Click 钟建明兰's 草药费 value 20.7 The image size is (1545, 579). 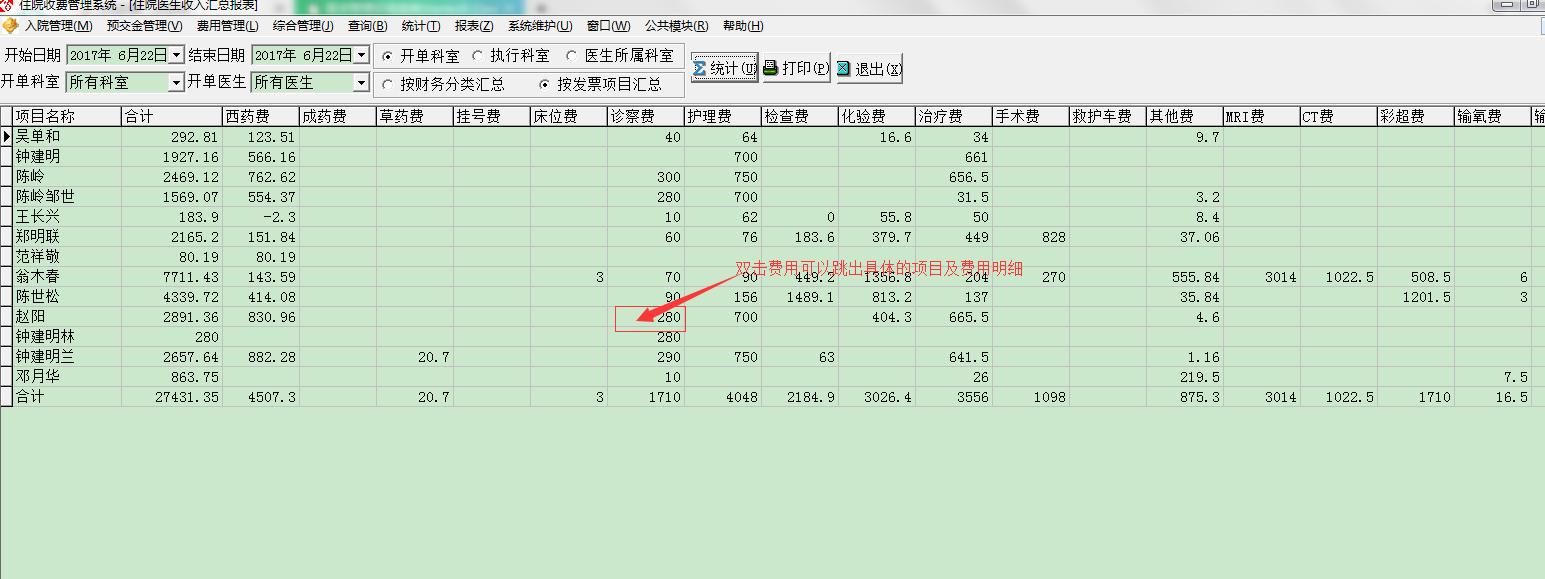415,357
